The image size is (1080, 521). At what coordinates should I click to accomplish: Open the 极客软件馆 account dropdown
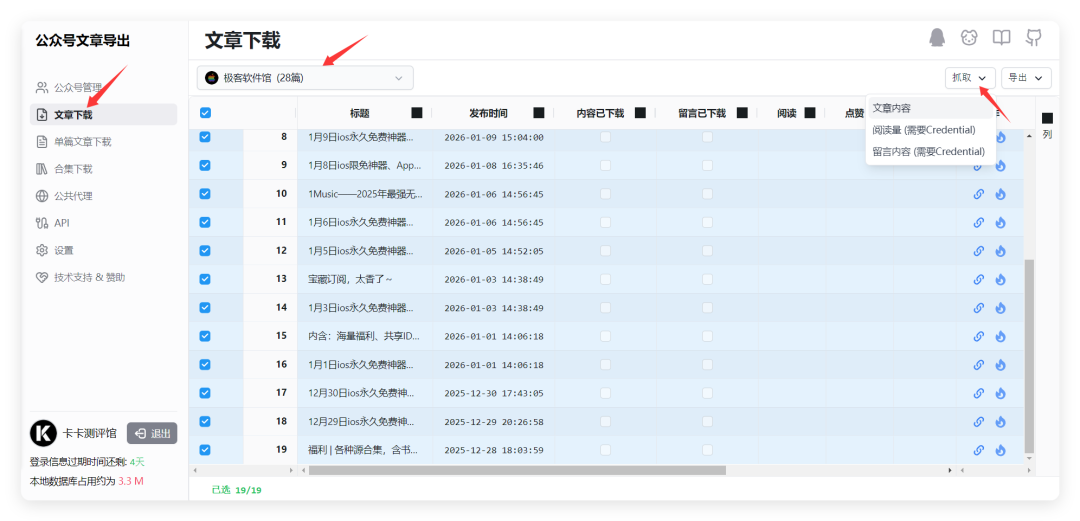pos(305,78)
